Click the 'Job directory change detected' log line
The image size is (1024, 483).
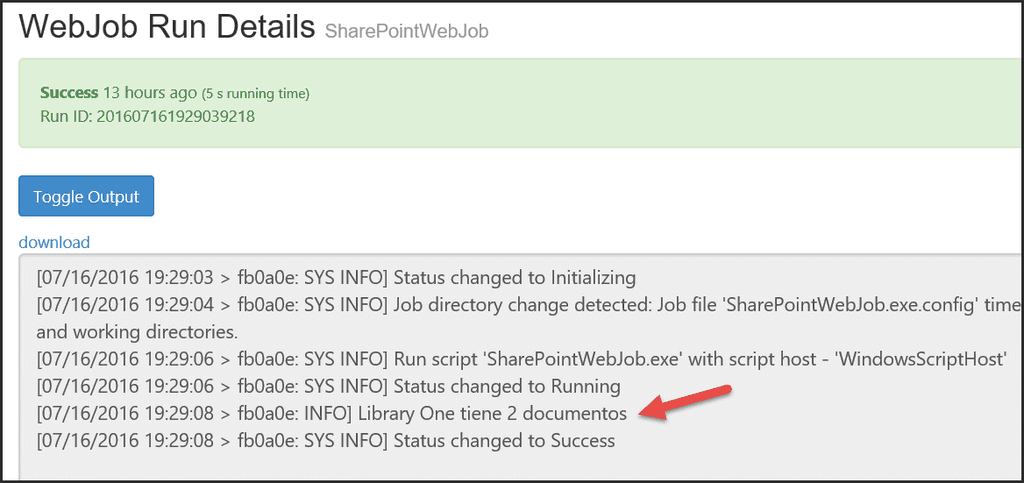(x=528, y=304)
